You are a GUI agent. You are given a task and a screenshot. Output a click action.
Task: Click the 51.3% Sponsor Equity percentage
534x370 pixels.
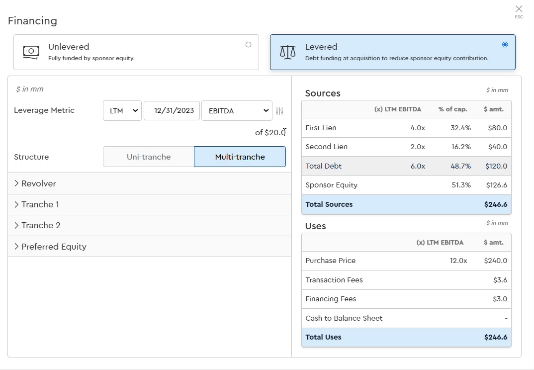[461, 185]
